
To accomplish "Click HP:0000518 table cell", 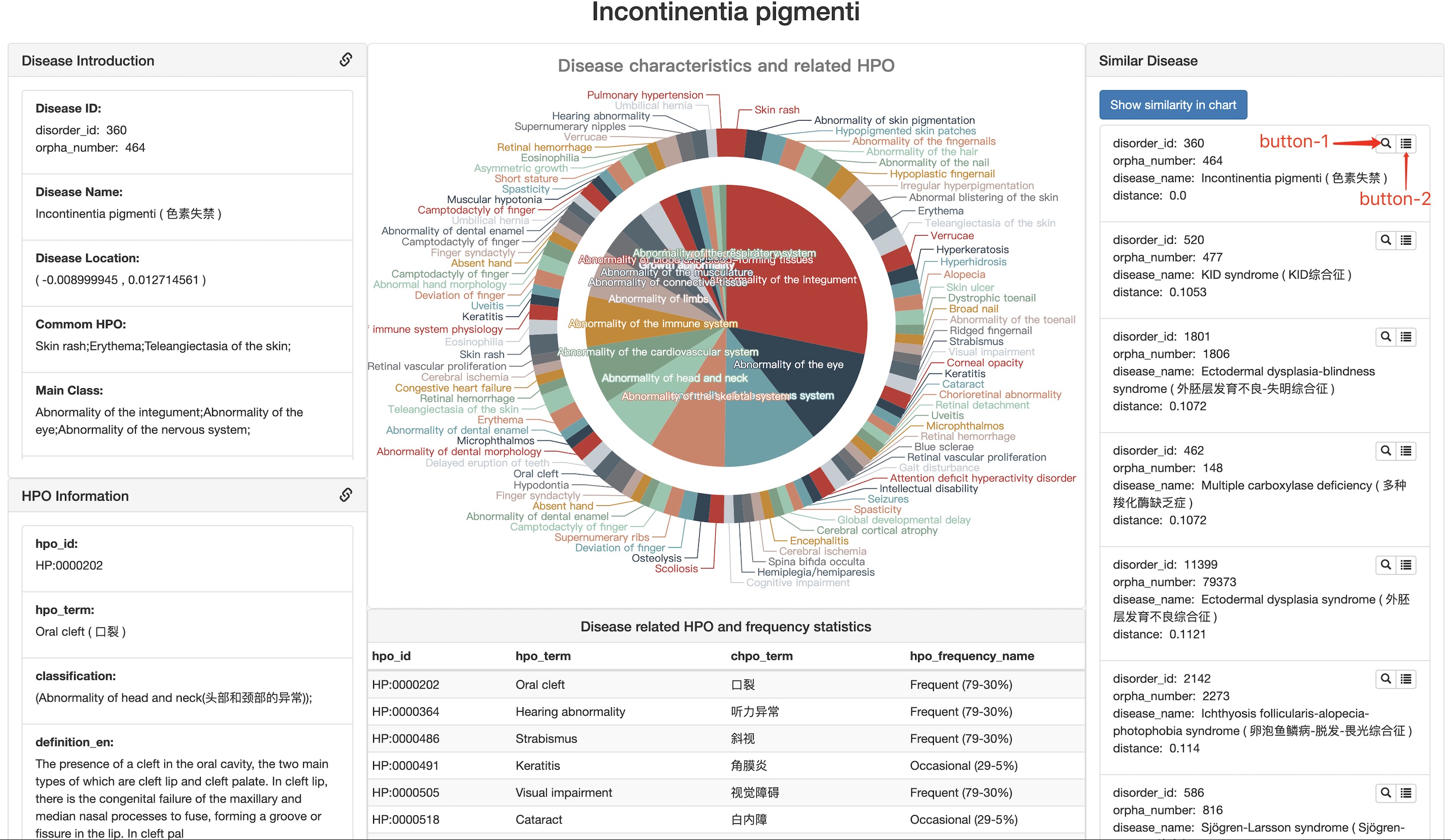I will pyautogui.click(x=405, y=819).
